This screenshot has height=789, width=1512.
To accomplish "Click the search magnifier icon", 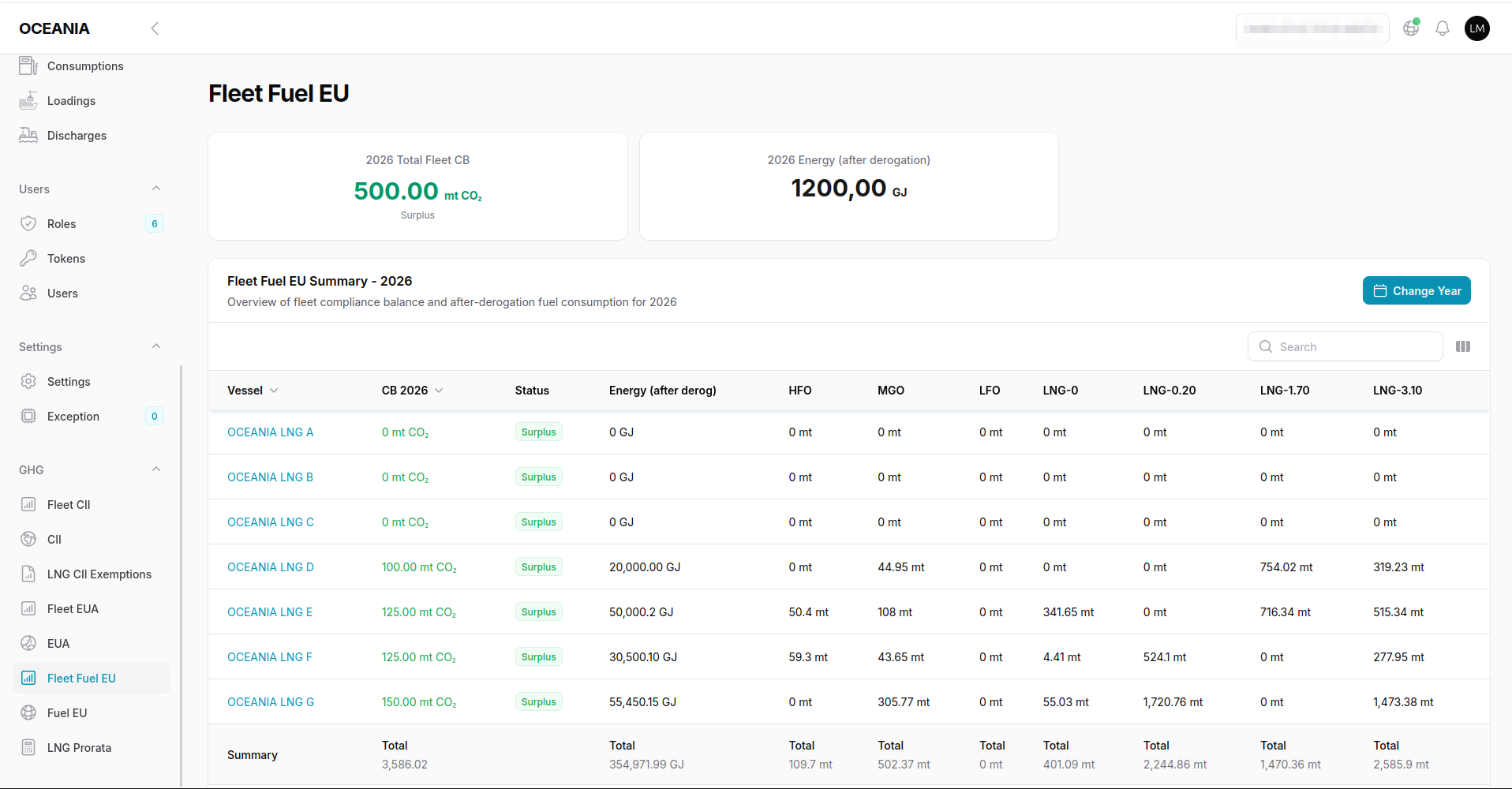I will (1266, 346).
